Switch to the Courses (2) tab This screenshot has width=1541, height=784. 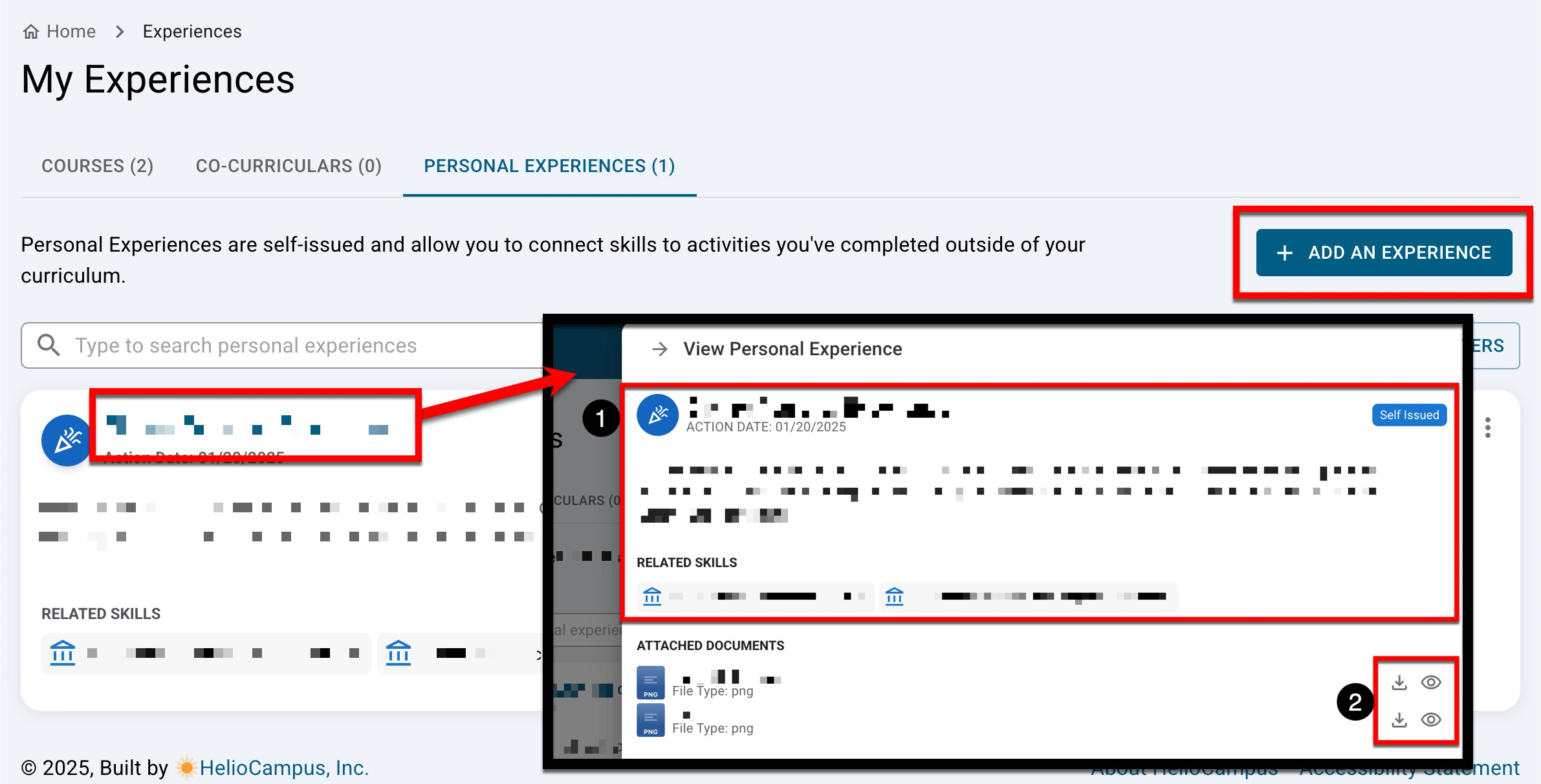coord(97,166)
